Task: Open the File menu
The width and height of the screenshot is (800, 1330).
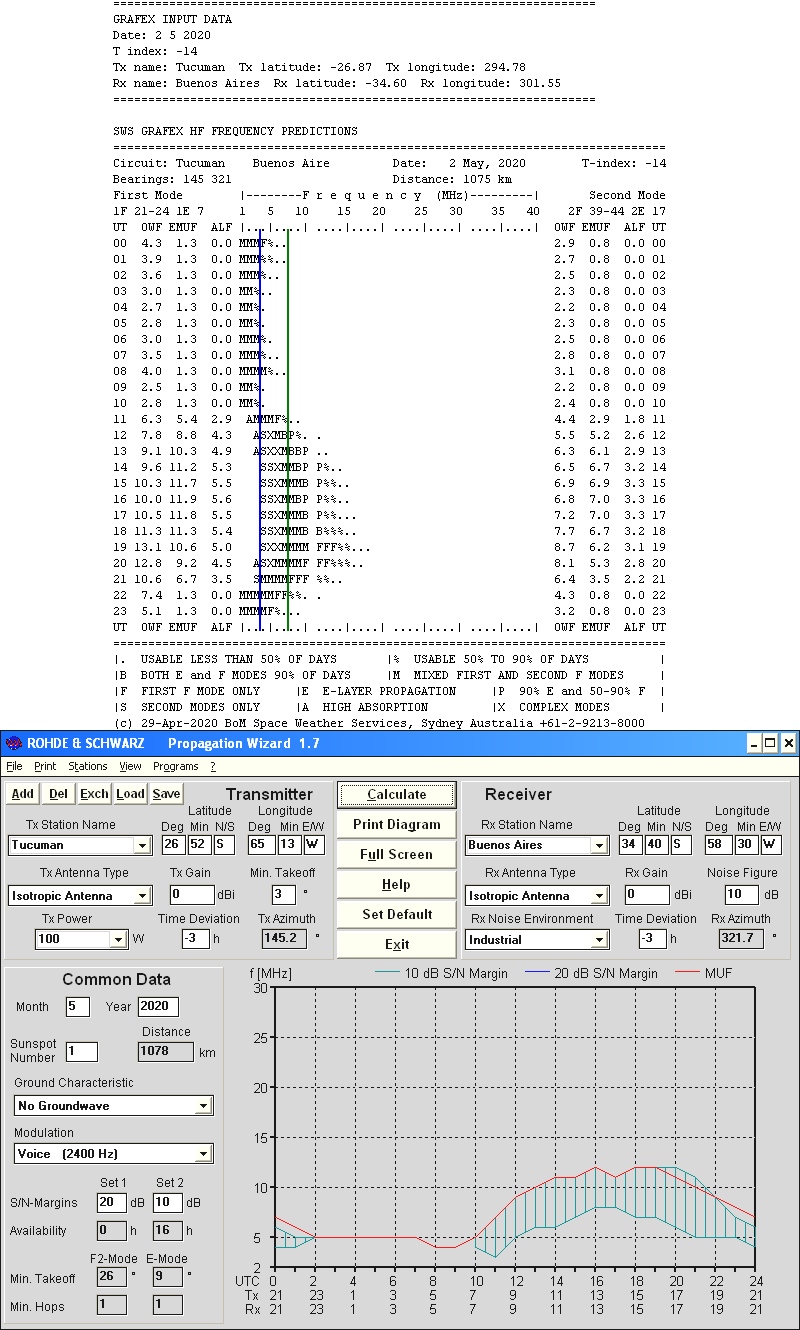Action: pos(14,766)
